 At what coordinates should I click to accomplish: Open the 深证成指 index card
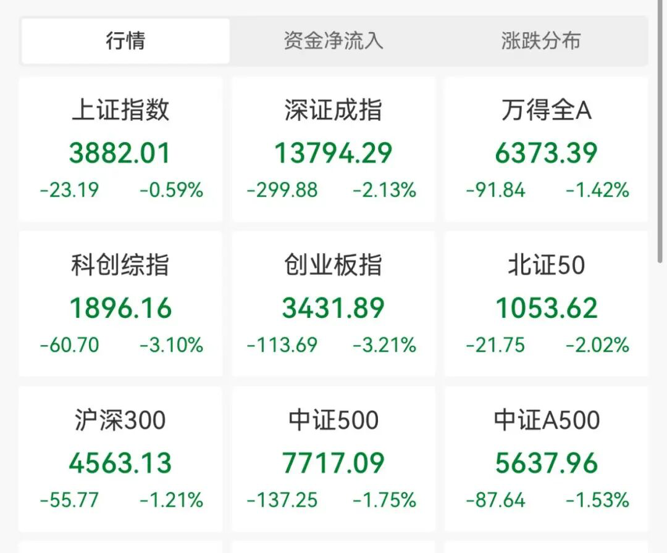point(334,149)
